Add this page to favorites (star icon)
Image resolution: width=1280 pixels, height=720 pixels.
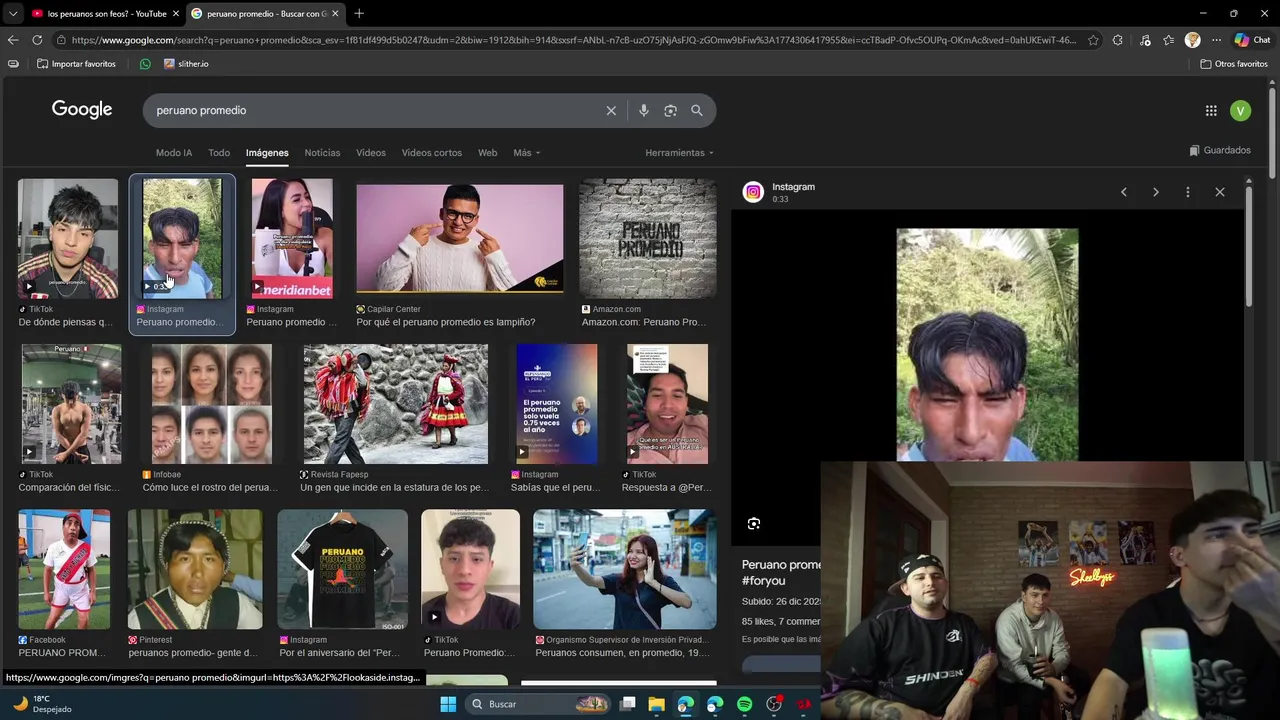click(1093, 40)
